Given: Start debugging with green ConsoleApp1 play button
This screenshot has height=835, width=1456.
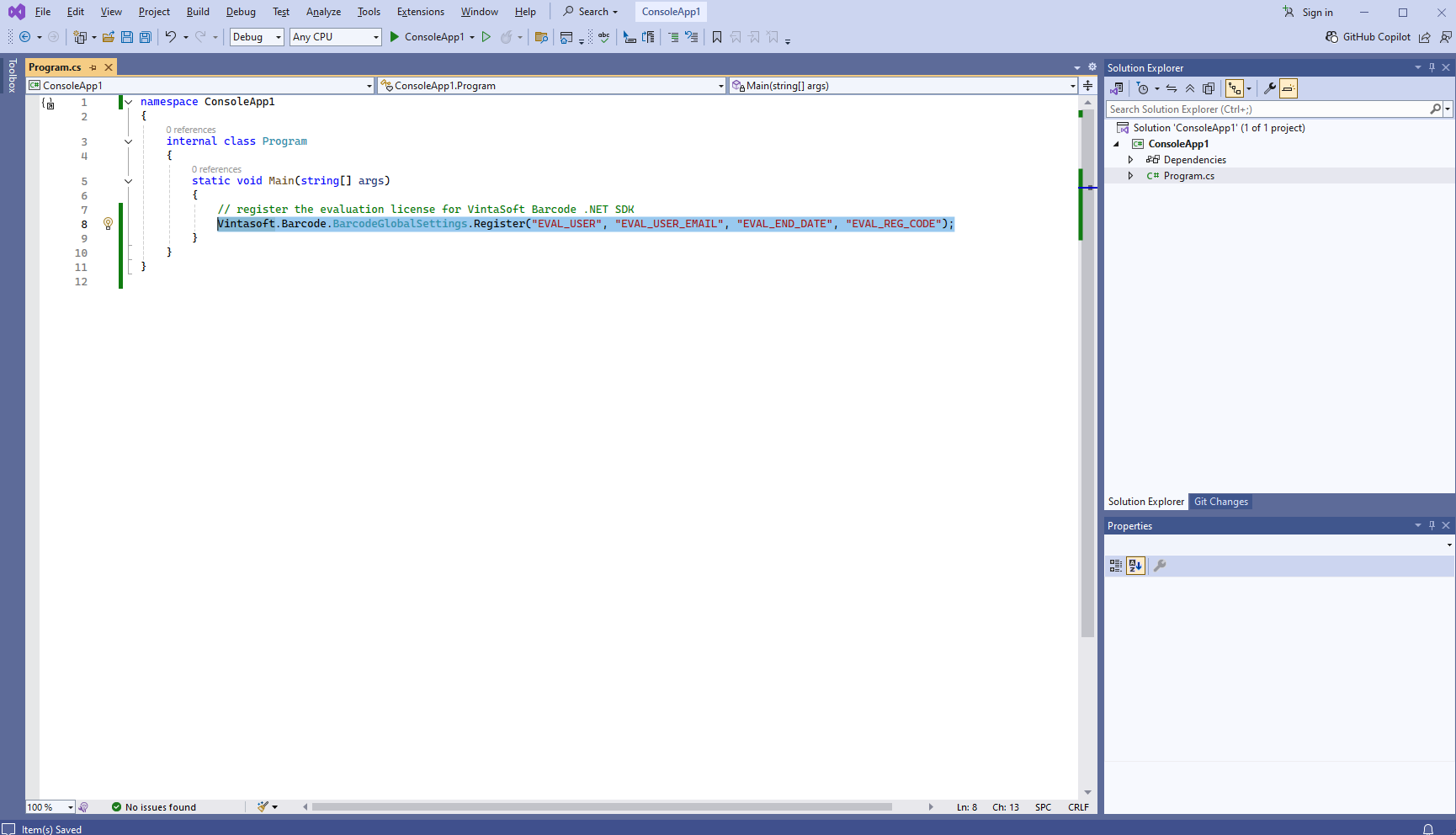Looking at the screenshot, I should 394,37.
